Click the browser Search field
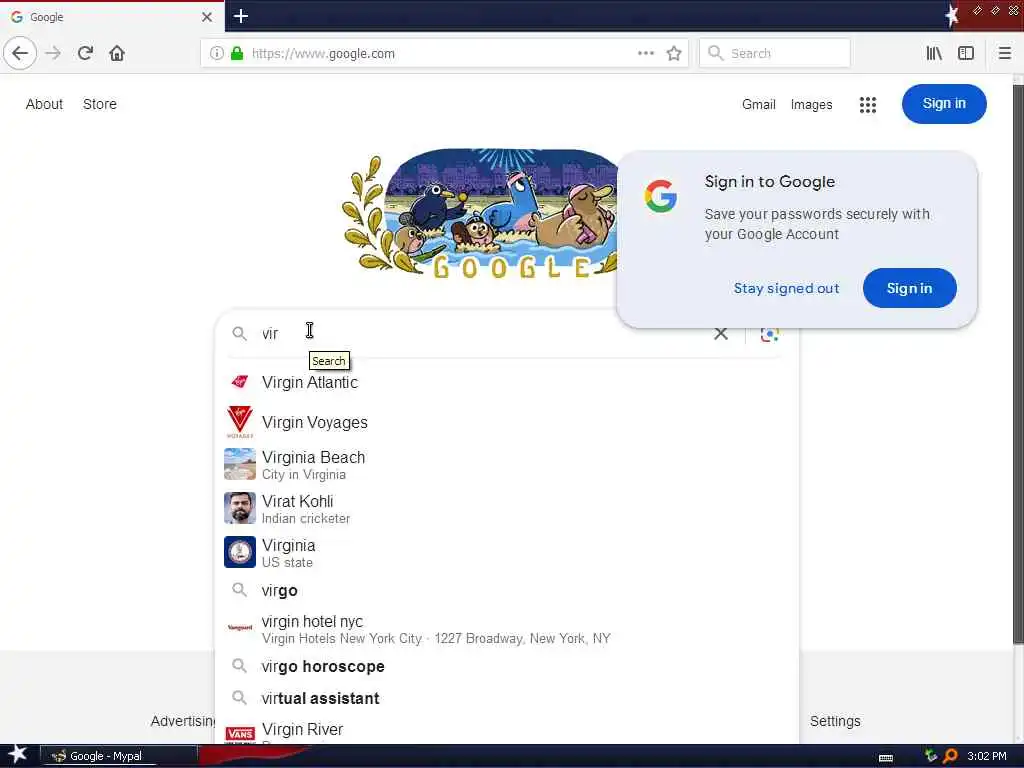1024x768 pixels. 775,53
